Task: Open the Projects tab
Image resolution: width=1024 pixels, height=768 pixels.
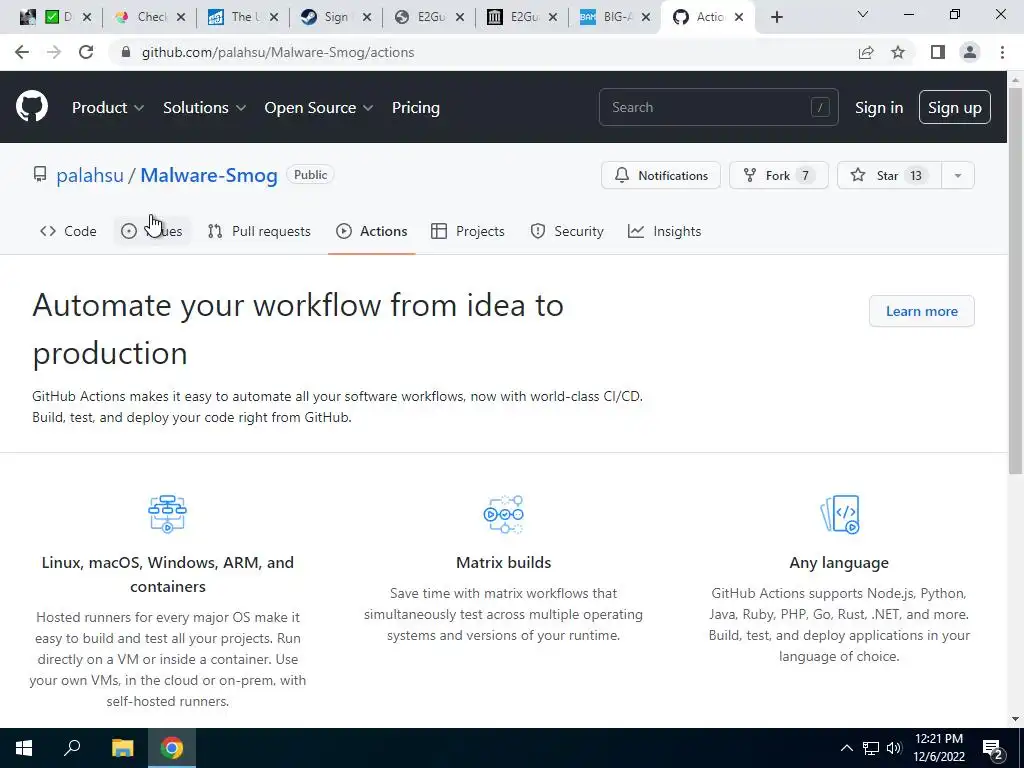Action: [x=468, y=231]
